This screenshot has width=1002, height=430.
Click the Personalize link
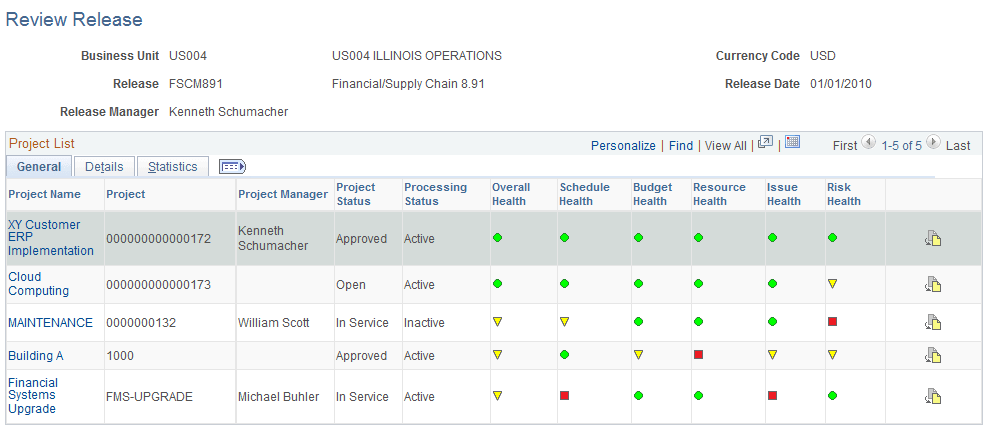[623, 146]
